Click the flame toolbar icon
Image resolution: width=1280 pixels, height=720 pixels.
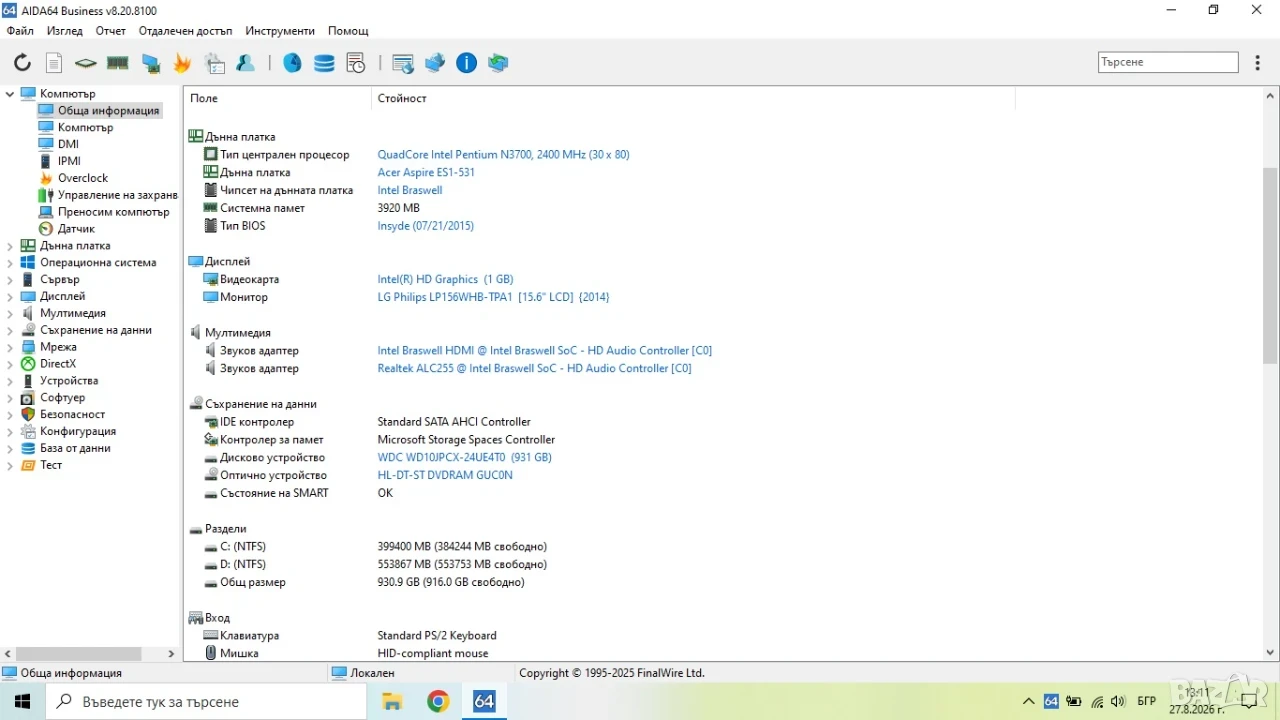pyautogui.click(x=182, y=63)
